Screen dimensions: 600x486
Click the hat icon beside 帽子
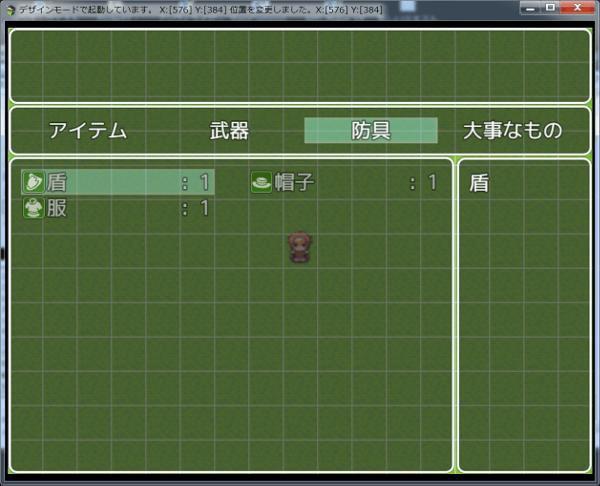262,182
